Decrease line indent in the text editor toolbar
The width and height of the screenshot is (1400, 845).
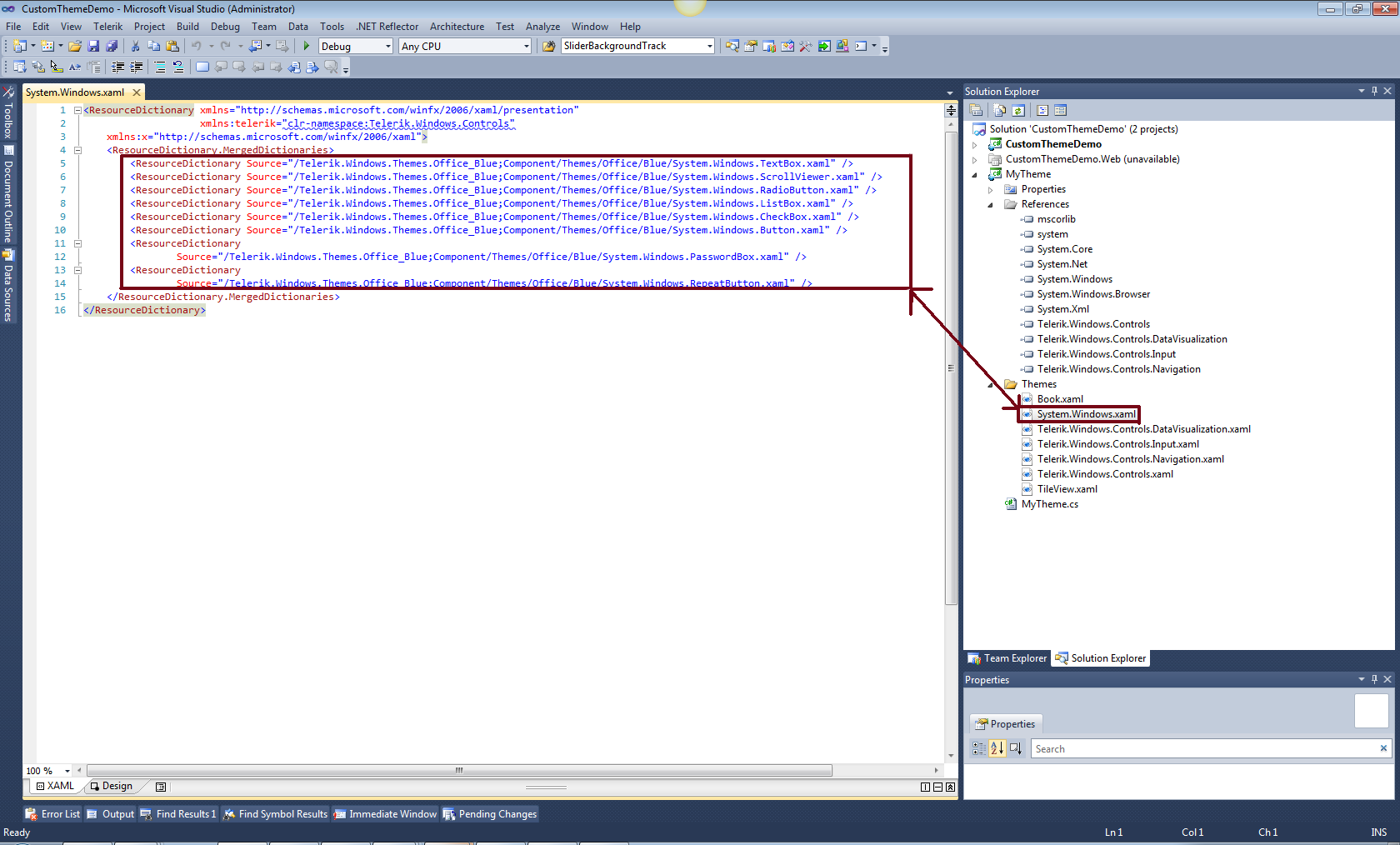click(118, 67)
